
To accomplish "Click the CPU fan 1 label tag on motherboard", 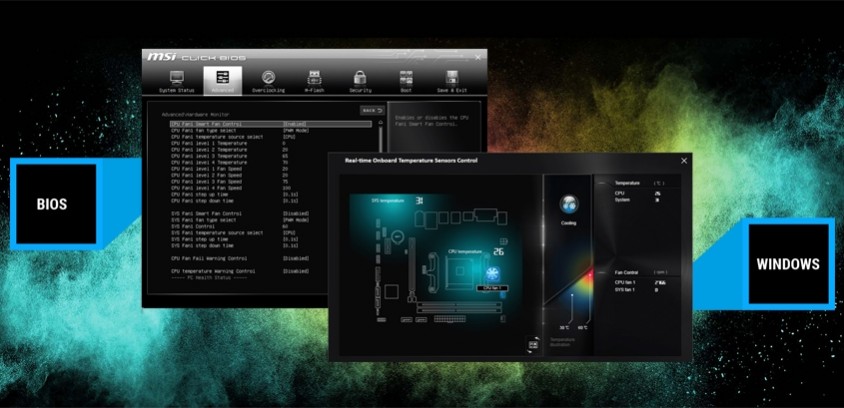I will [x=493, y=288].
